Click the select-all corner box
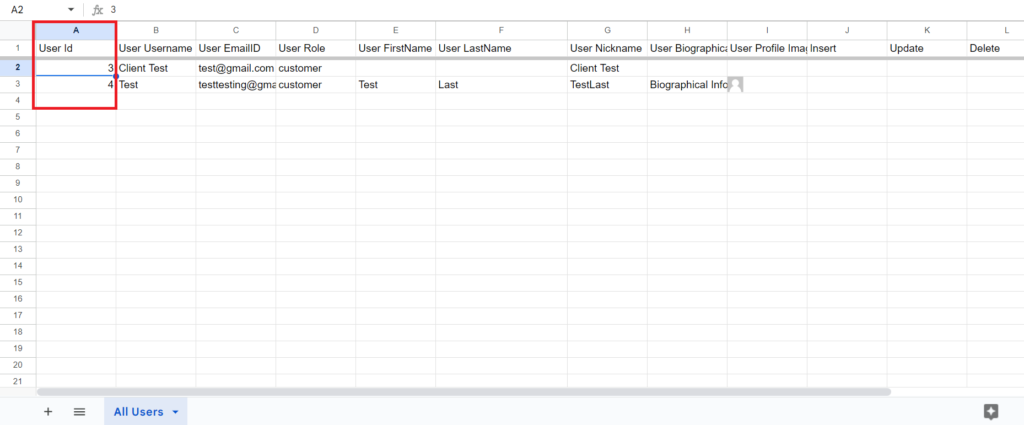 (18, 30)
